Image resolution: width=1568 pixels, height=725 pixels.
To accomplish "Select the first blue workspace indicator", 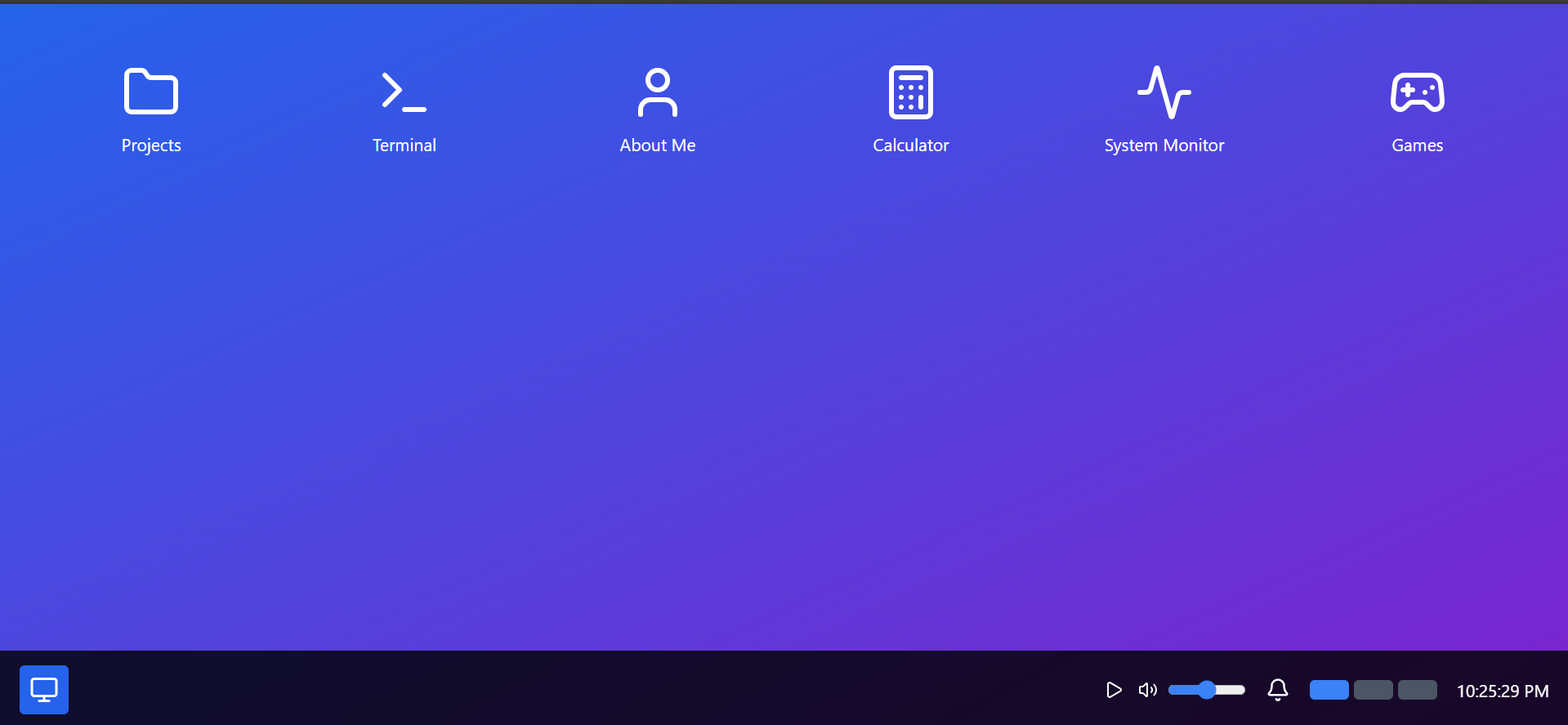I will click(x=1329, y=690).
